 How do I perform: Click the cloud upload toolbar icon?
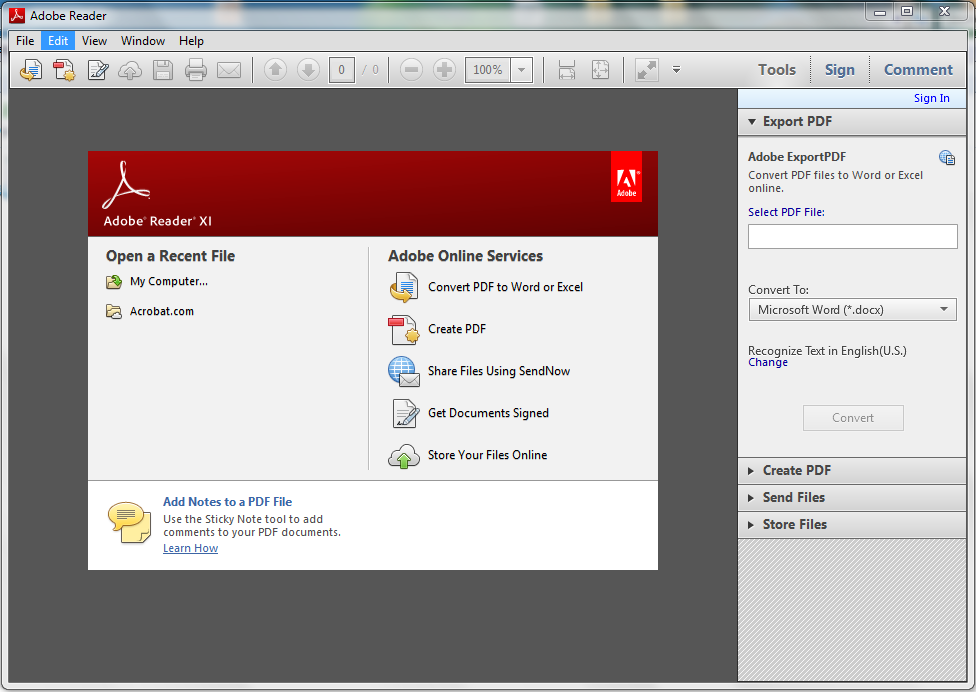click(x=130, y=70)
